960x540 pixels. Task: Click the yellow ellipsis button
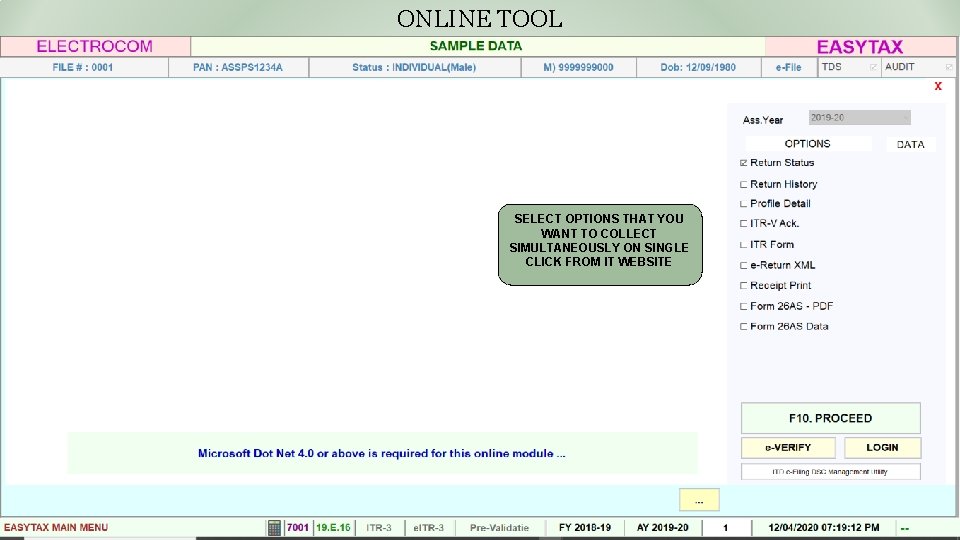click(x=699, y=500)
